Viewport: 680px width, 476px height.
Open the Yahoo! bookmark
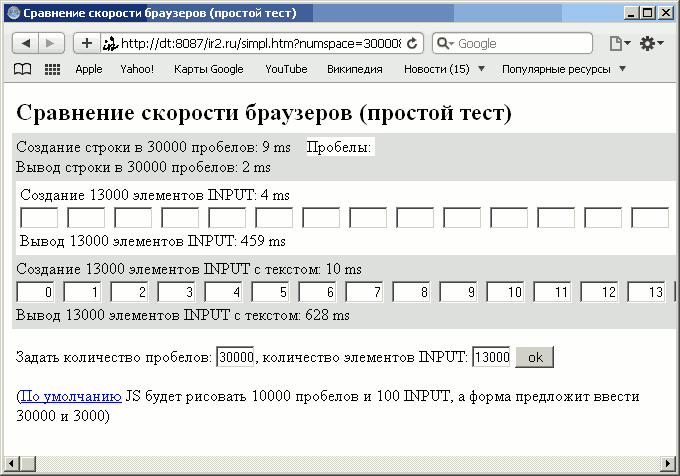(x=137, y=69)
